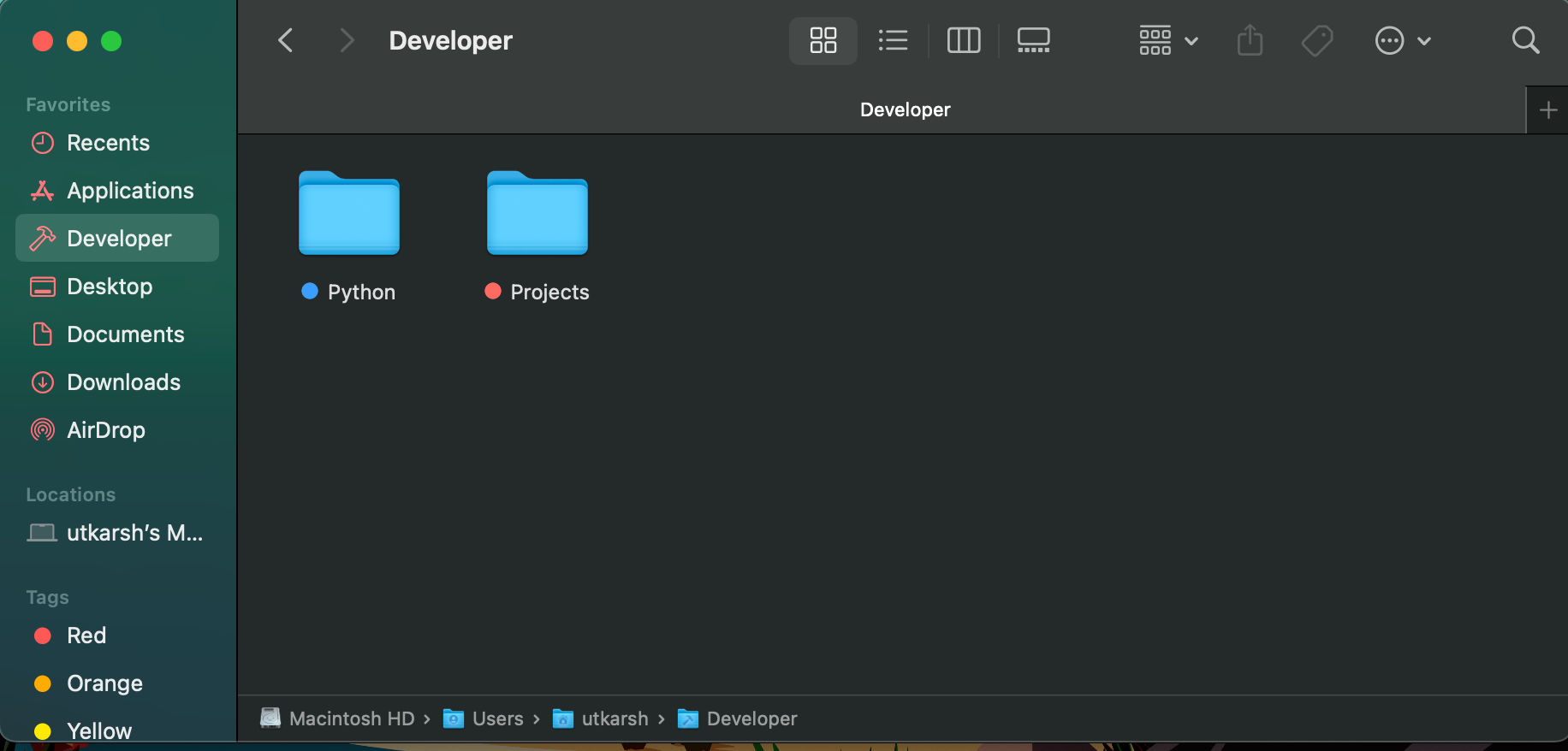The height and width of the screenshot is (751, 1568).
Task: Click the Tags section header
Action: [47, 597]
